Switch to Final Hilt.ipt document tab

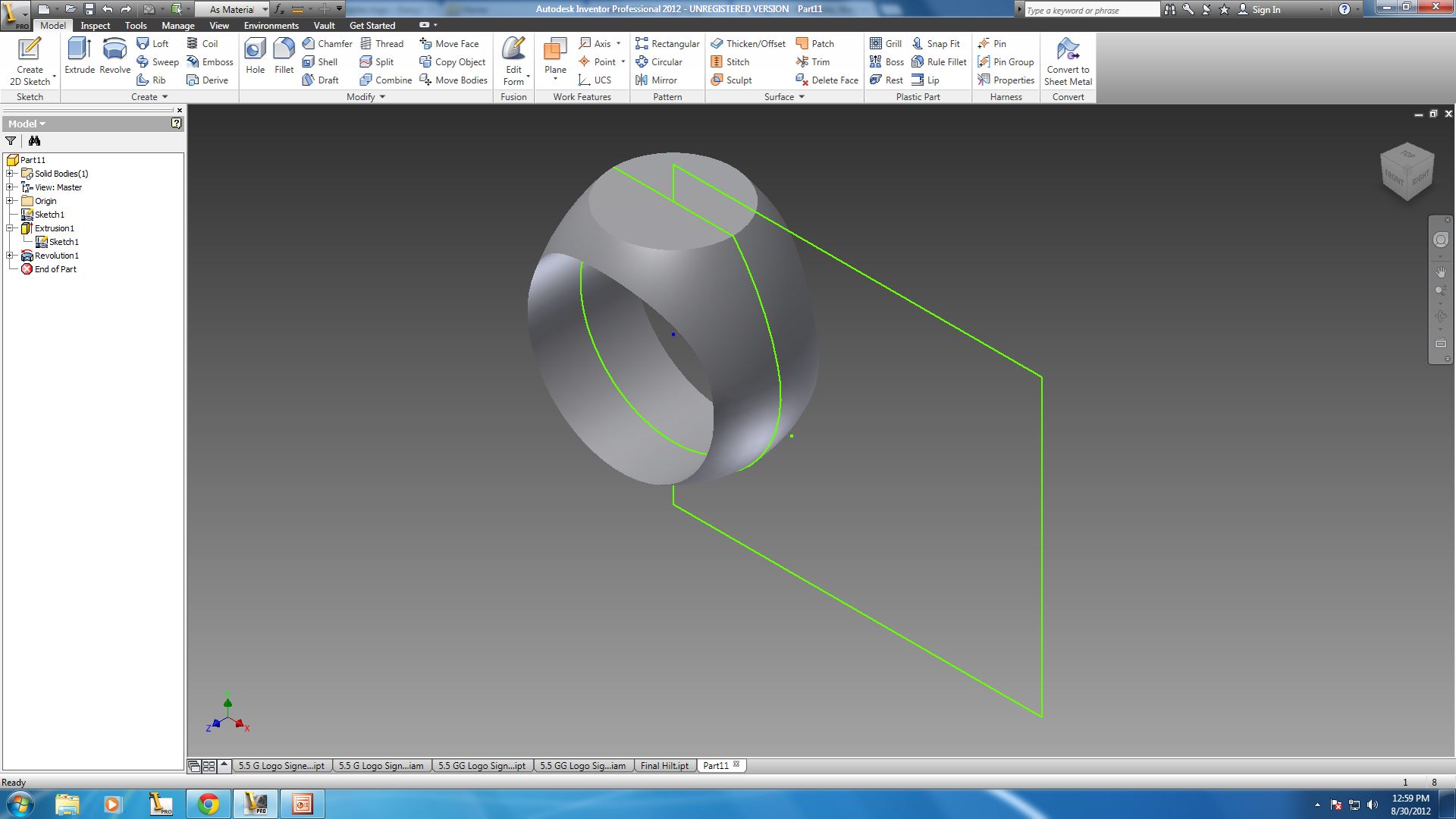[664, 766]
